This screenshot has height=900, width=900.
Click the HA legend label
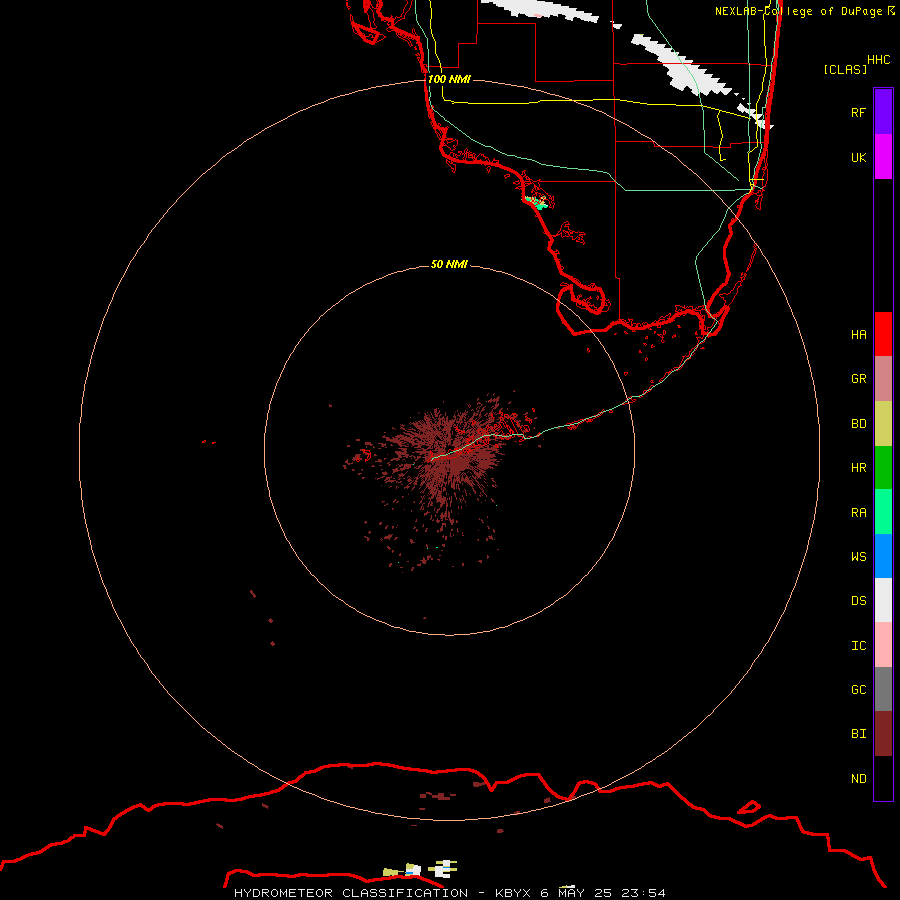point(858,334)
